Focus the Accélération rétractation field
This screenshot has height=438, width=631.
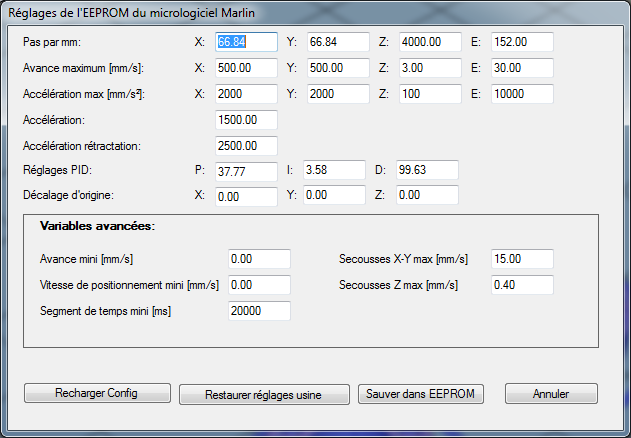tap(246, 146)
